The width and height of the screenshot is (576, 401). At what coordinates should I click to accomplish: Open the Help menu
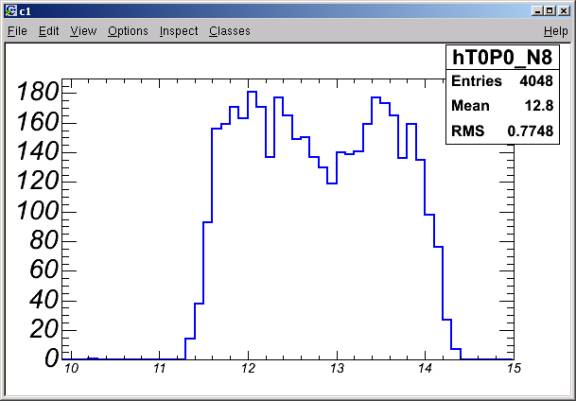click(x=556, y=31)
